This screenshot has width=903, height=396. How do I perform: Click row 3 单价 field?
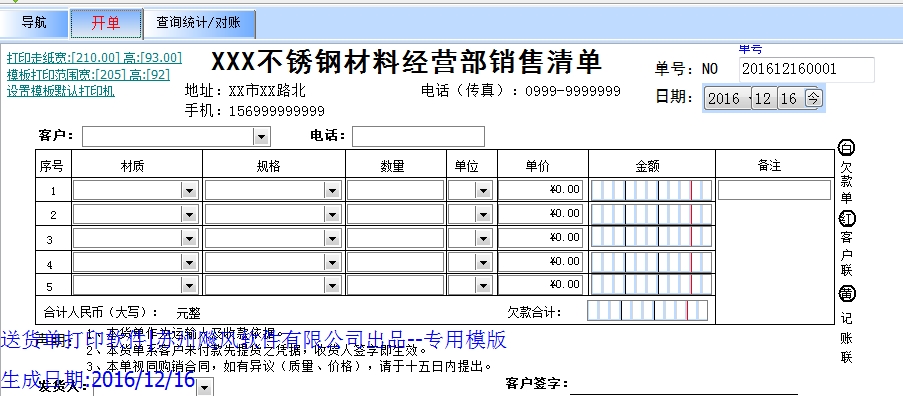coord(541,238)
